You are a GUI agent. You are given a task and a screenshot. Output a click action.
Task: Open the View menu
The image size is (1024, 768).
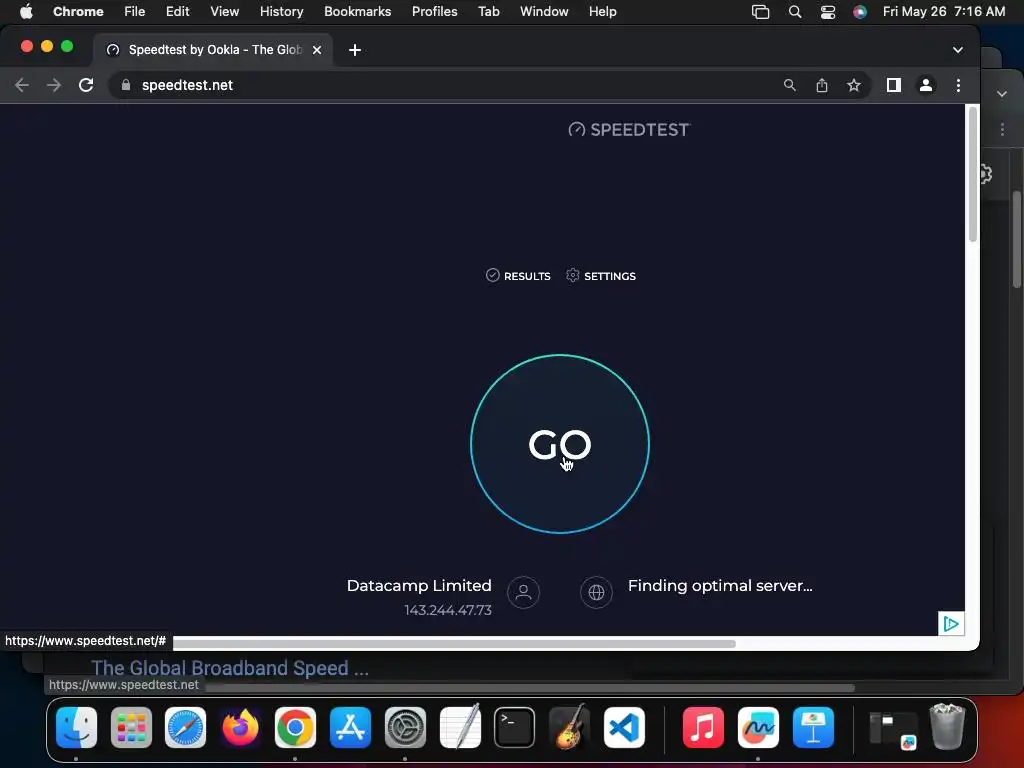click(x=225, y=11)
